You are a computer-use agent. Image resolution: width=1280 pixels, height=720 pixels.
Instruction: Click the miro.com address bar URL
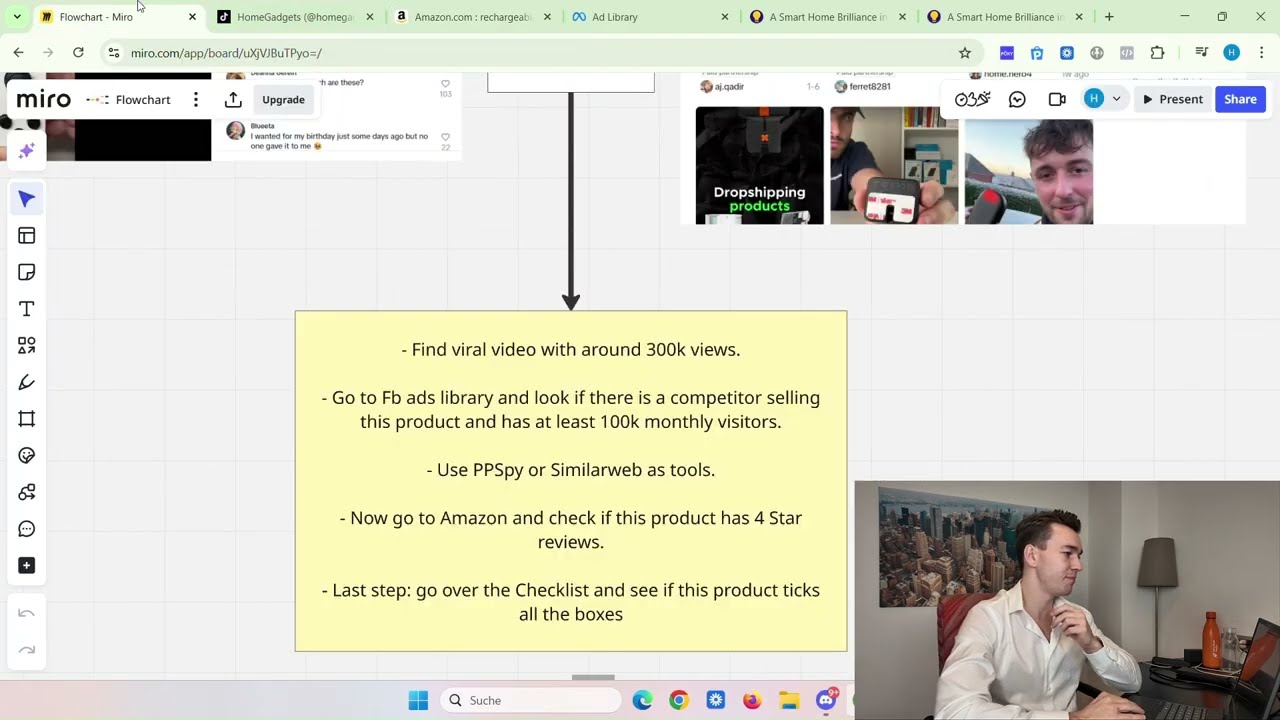[x=226, y=53]
